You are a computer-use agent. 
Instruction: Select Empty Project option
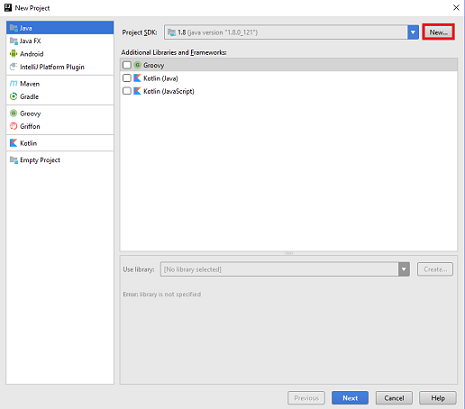click(60, 160)
